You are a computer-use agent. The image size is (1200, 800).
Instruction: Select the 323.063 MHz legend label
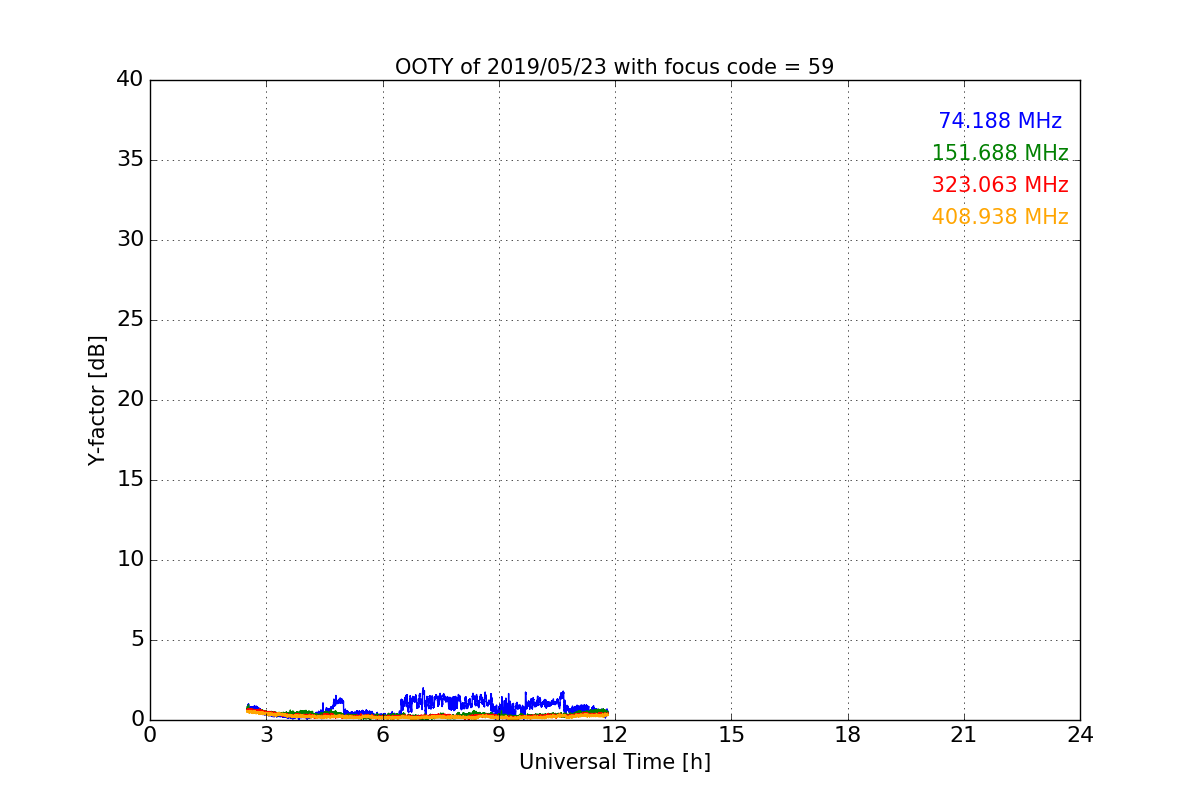click(x=1000, y=185)
